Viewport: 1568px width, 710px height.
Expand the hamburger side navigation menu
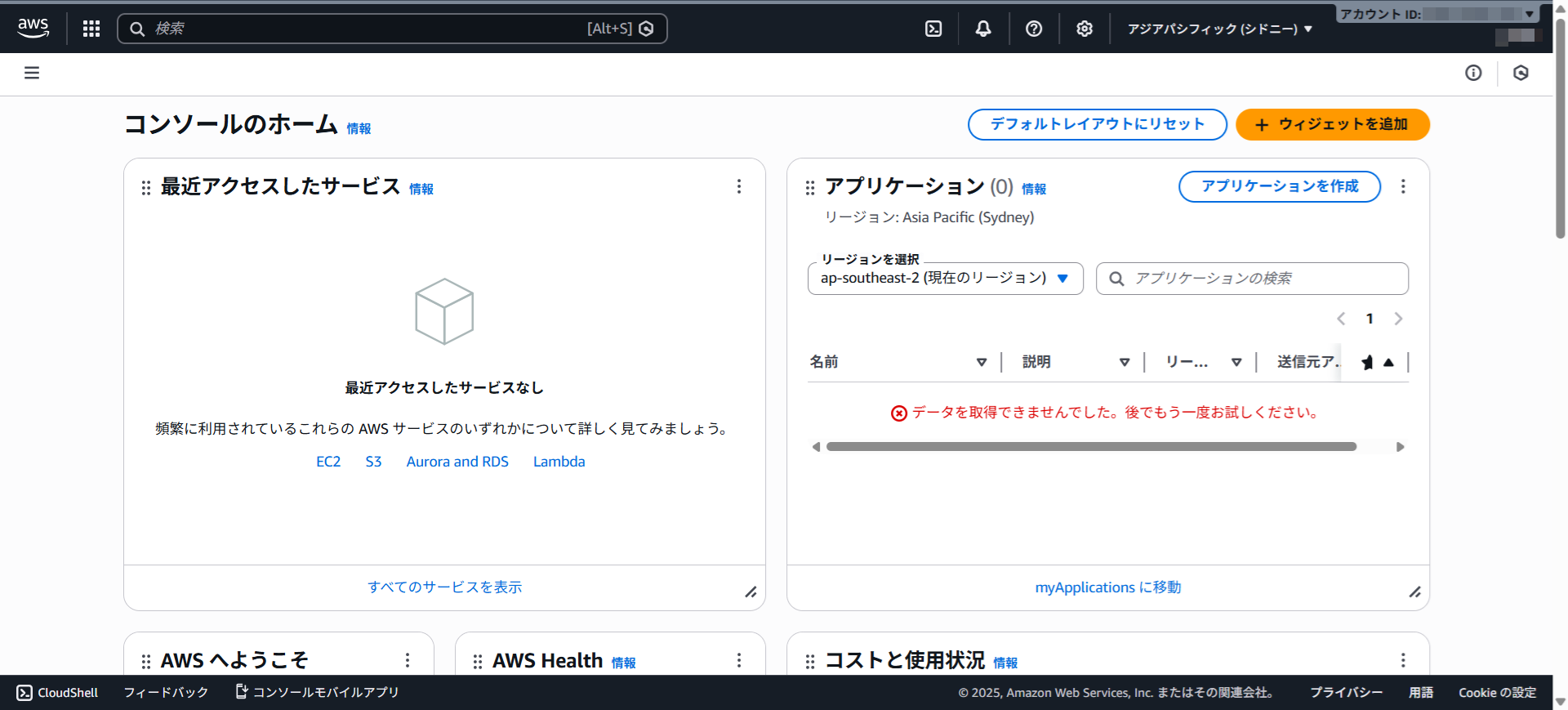[32, 74]
